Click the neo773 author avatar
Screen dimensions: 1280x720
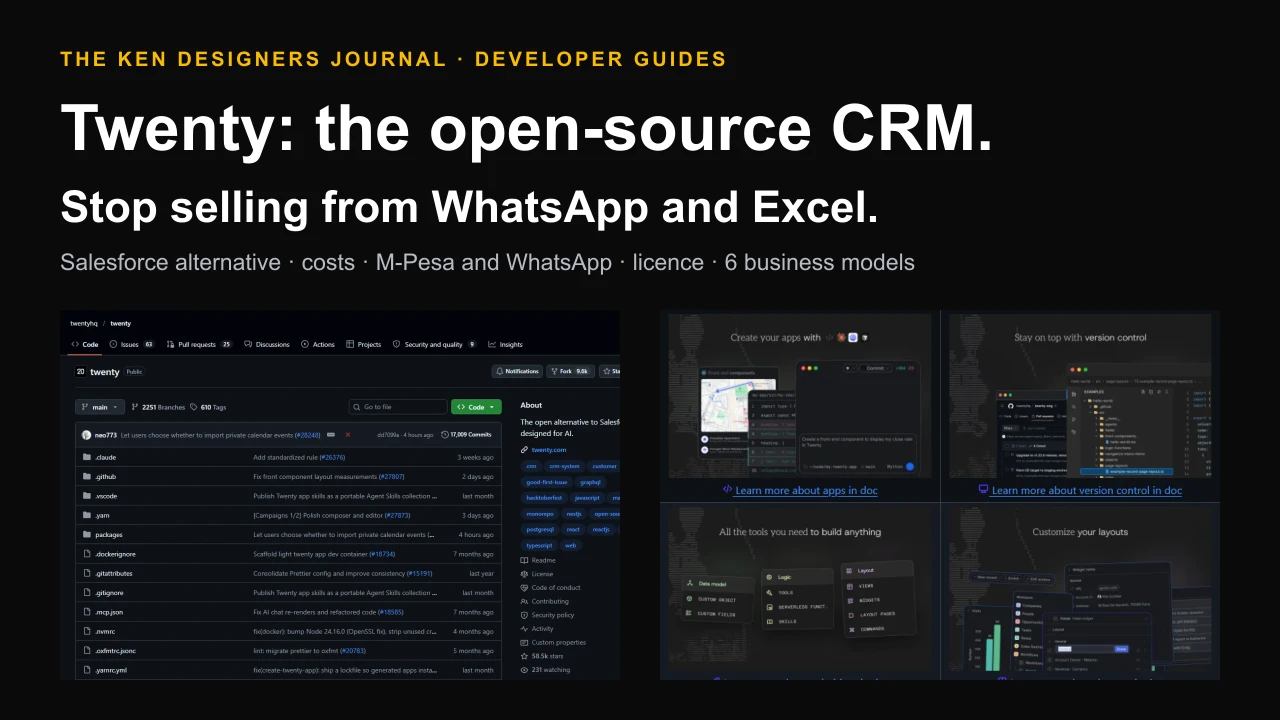coord(87,435)
